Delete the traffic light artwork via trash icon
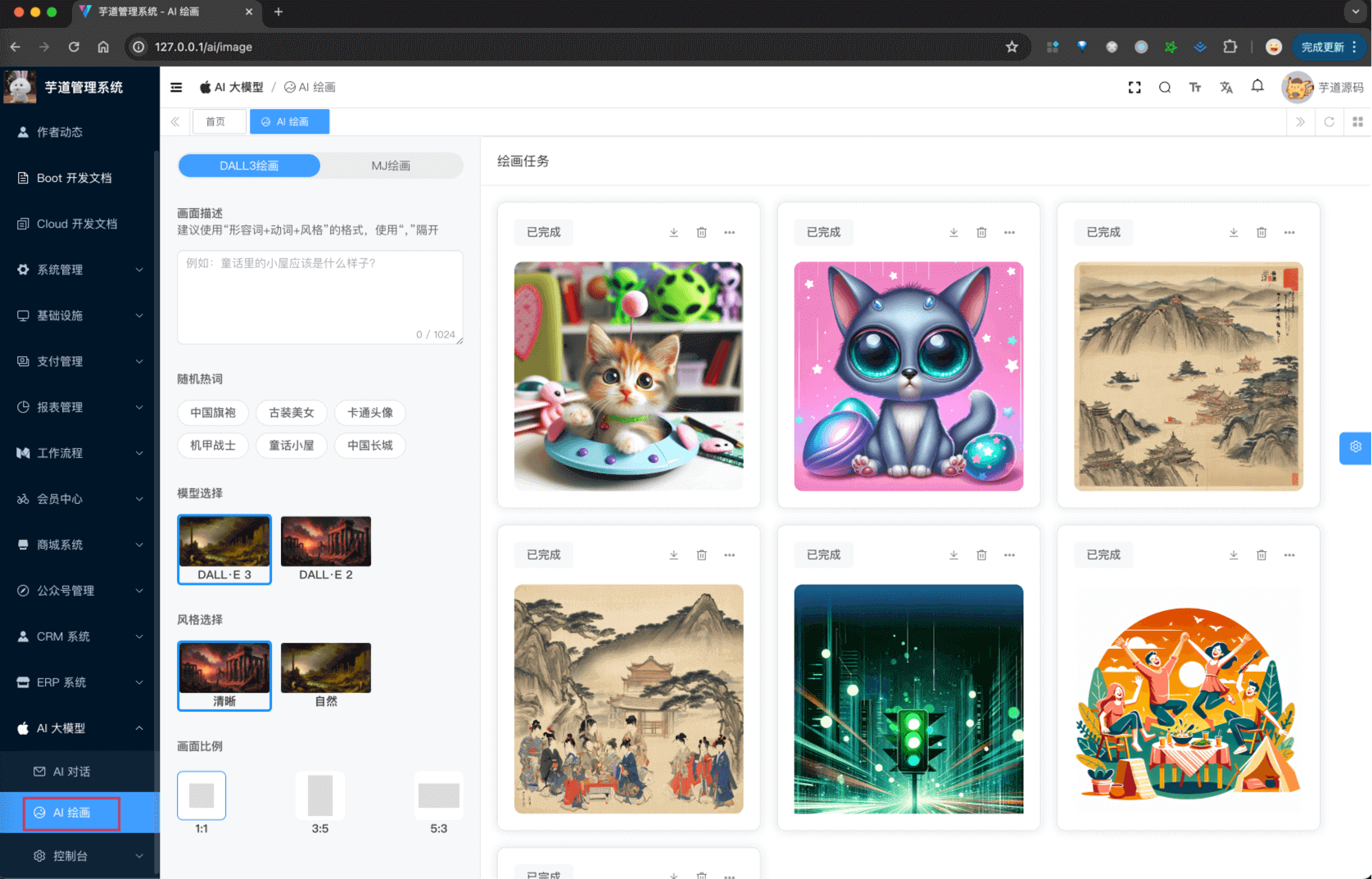The width and height of the screenshot is (1372, 879). [x=981, y=555]
